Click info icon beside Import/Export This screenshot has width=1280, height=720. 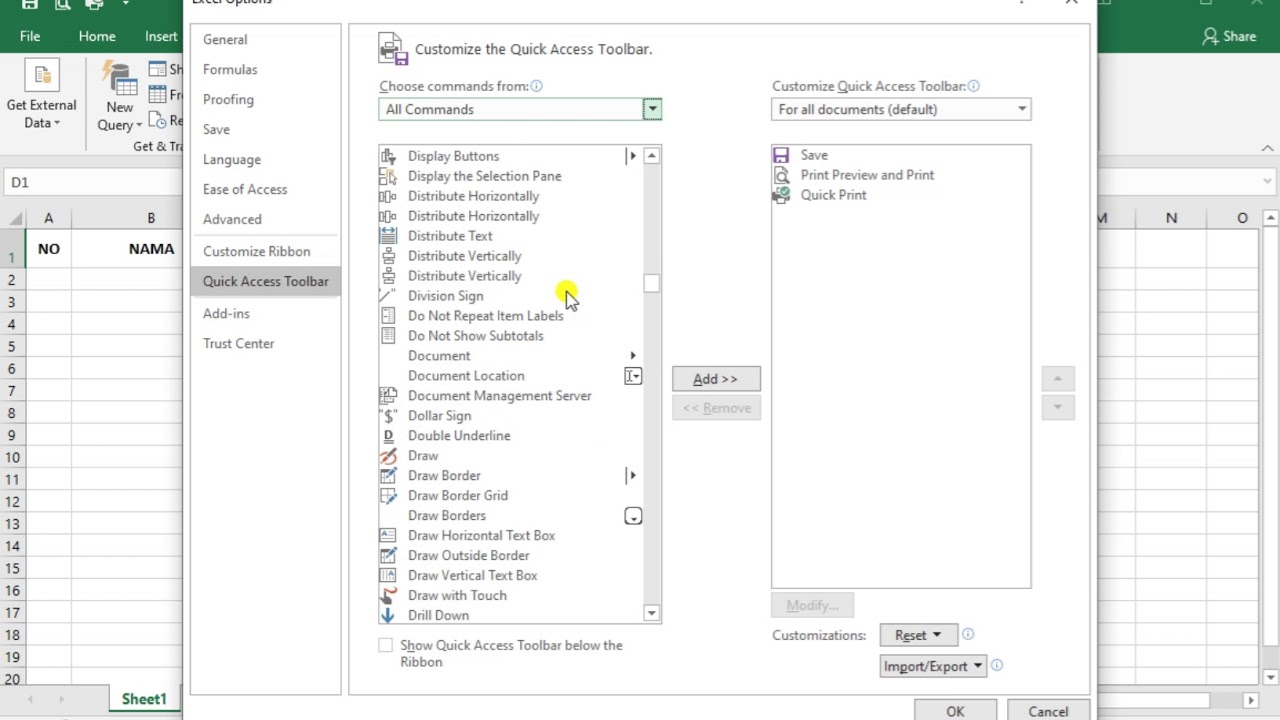pos(997,665)
